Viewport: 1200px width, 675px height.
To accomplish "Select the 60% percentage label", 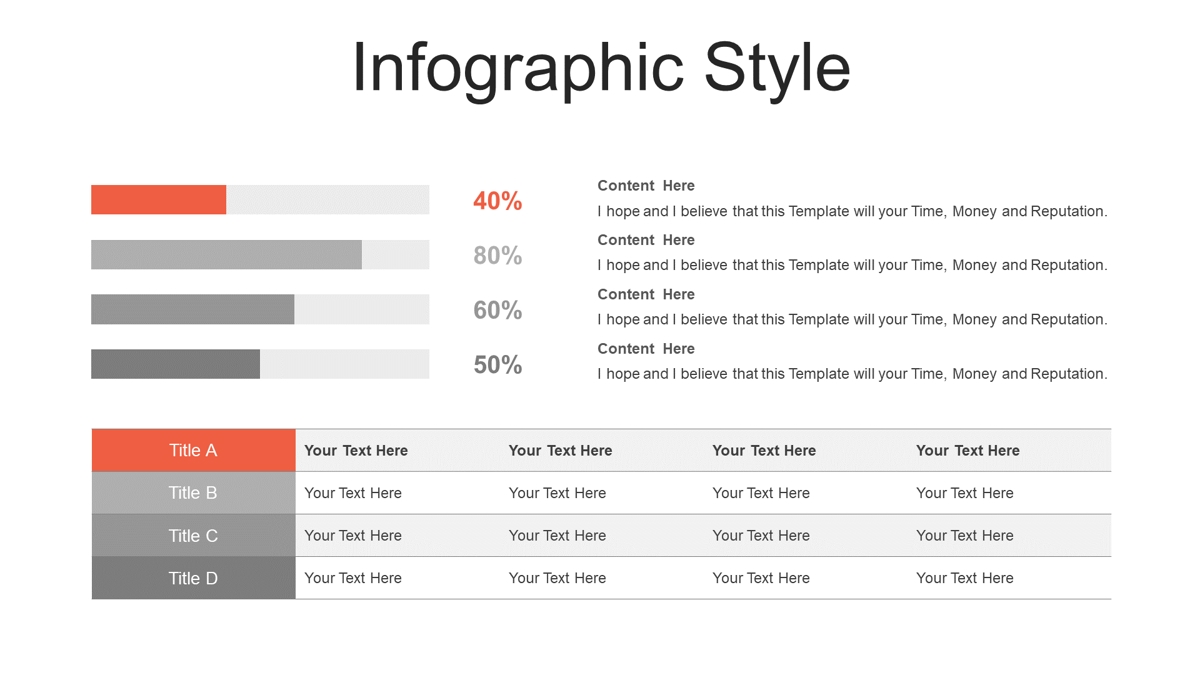I will click(x=498, y=310).
